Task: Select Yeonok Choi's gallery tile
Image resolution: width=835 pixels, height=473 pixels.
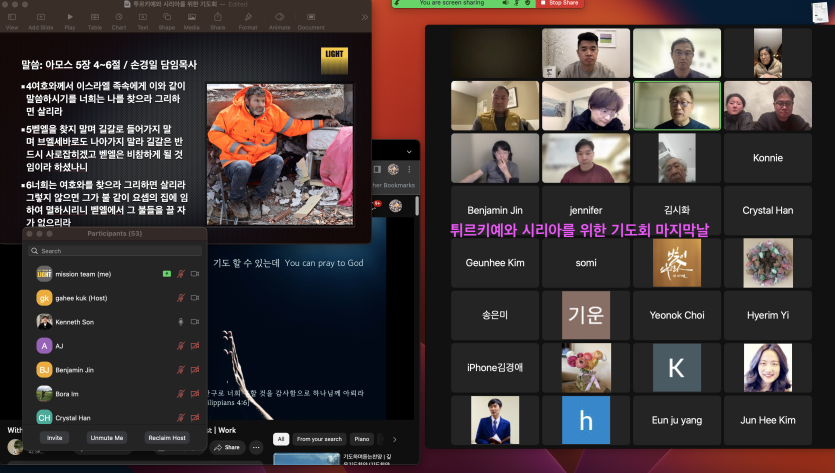Action: (677, 315)
